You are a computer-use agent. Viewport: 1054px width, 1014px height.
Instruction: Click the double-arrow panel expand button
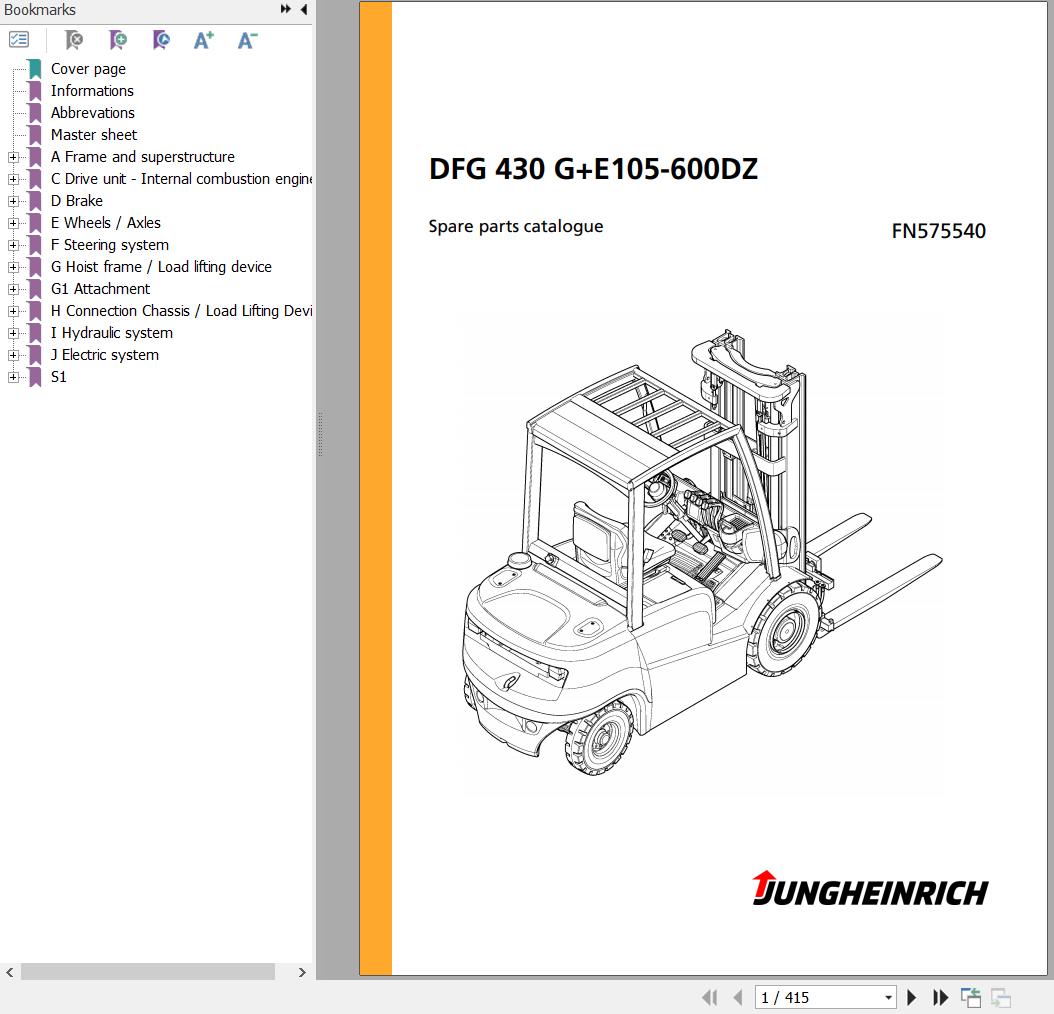286,10
